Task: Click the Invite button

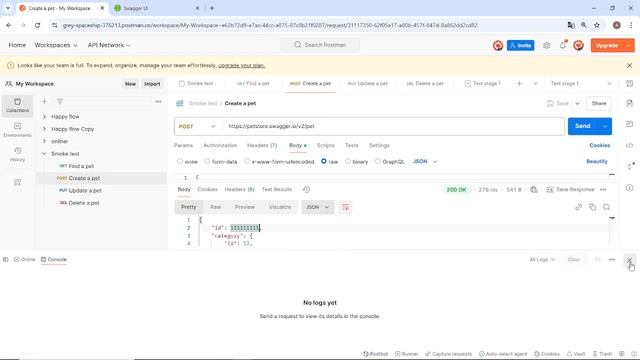Action: (520, 45)
